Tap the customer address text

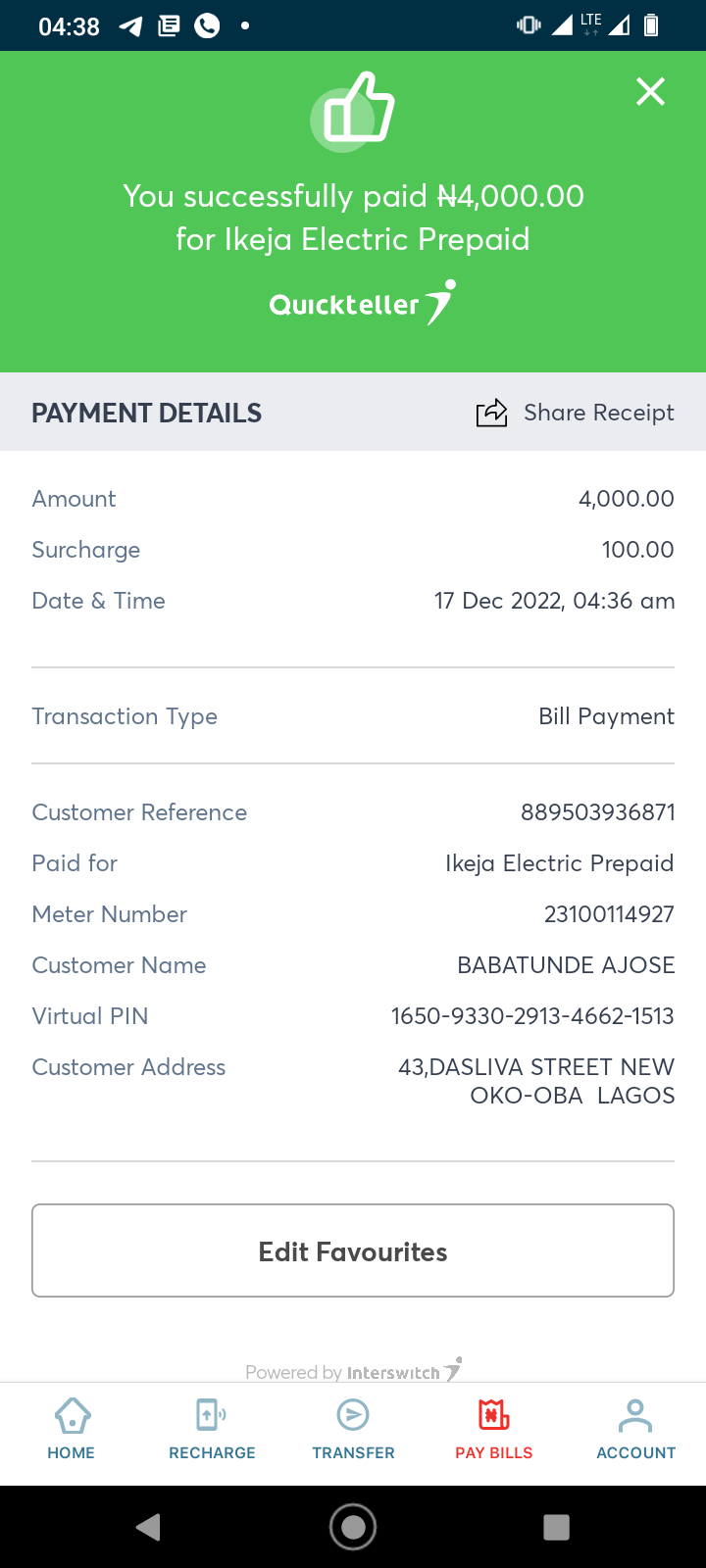tap(536, 1081)
